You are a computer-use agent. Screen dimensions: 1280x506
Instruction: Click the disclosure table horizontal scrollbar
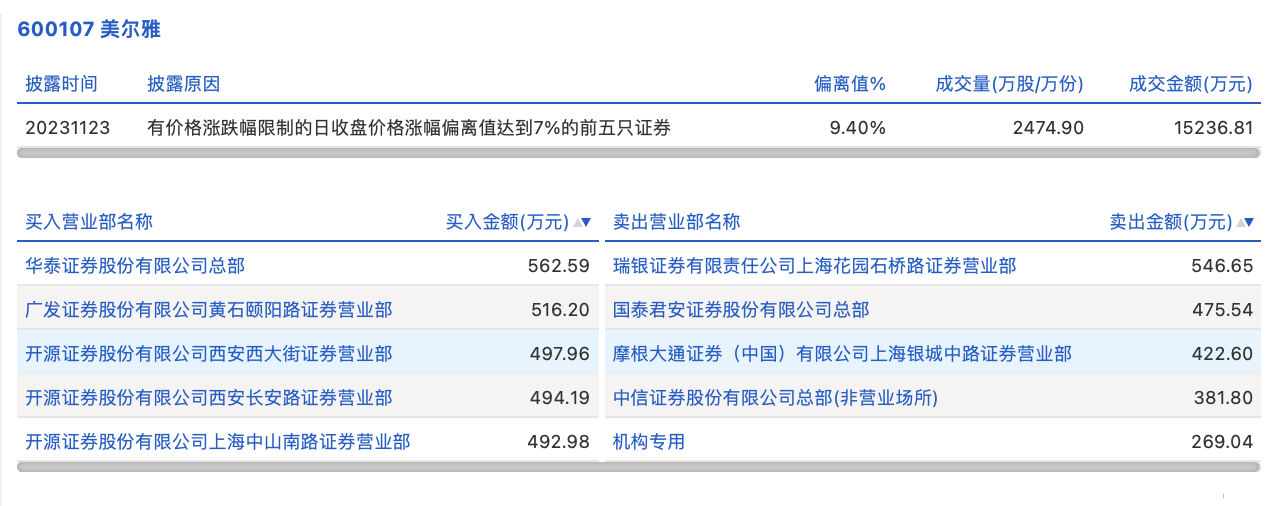638,153
